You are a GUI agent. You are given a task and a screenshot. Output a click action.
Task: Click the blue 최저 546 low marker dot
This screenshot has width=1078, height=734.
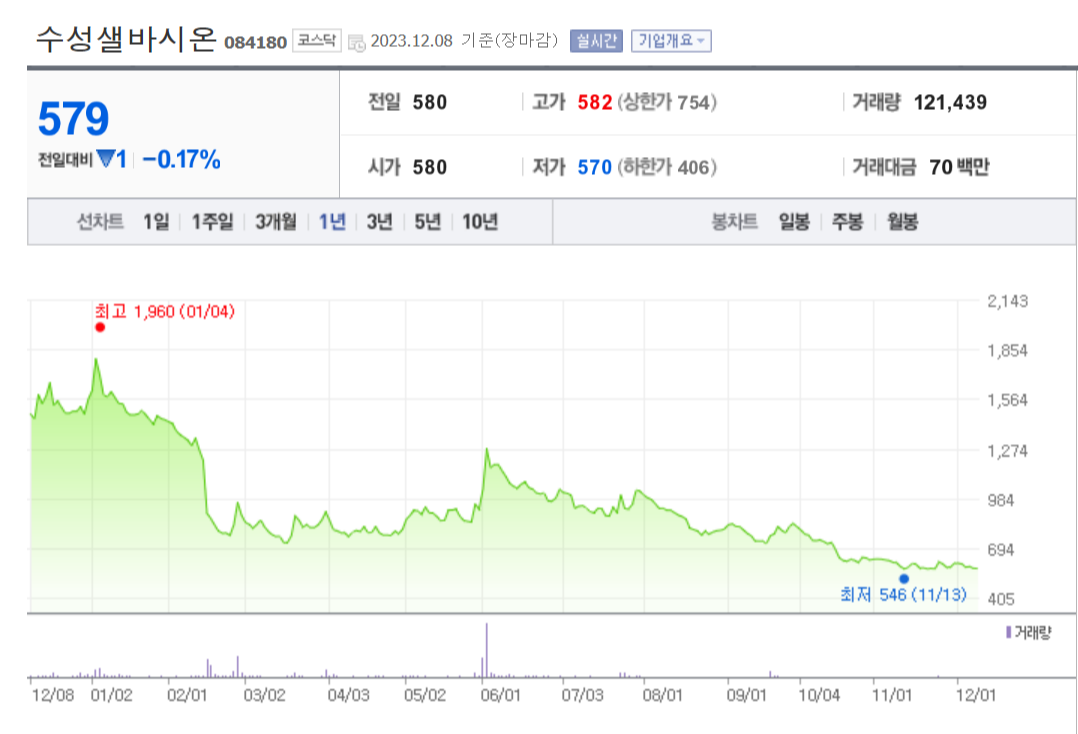(904, 579)
